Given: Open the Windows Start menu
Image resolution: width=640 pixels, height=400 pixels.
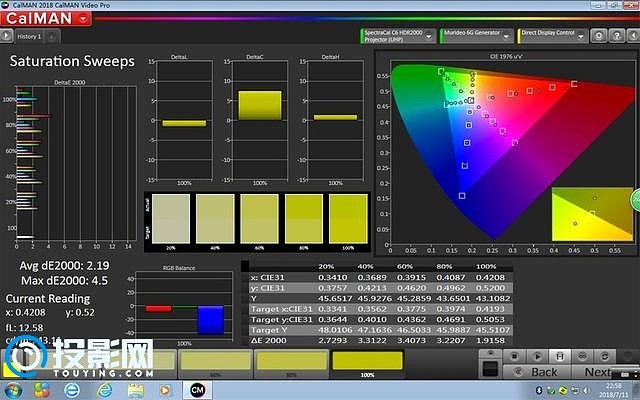Looking at the screenshot, I should (x=16, y=388).
